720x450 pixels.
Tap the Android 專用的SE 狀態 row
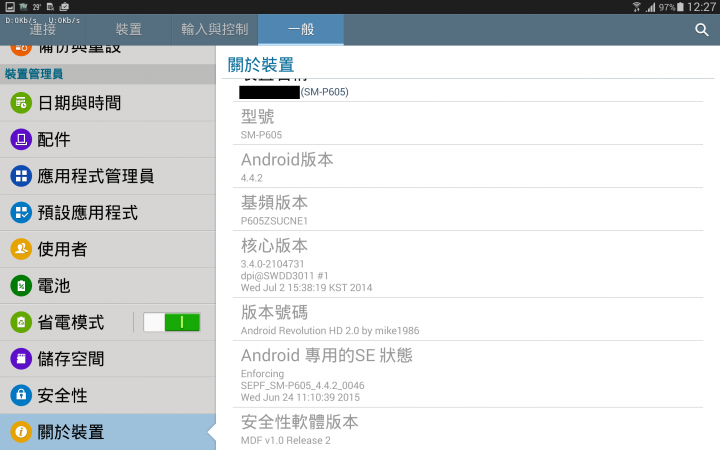[467, 374]
